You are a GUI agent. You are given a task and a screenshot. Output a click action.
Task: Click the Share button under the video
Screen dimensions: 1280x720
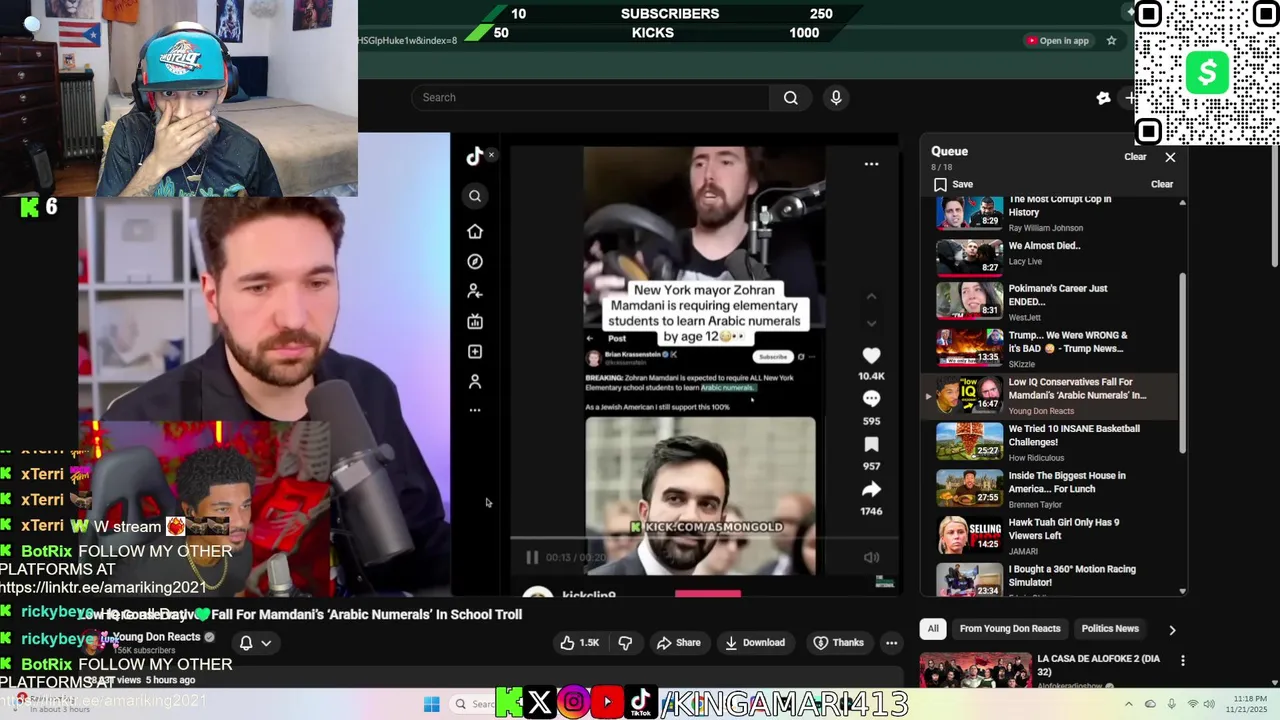click(x=678, y=643)
